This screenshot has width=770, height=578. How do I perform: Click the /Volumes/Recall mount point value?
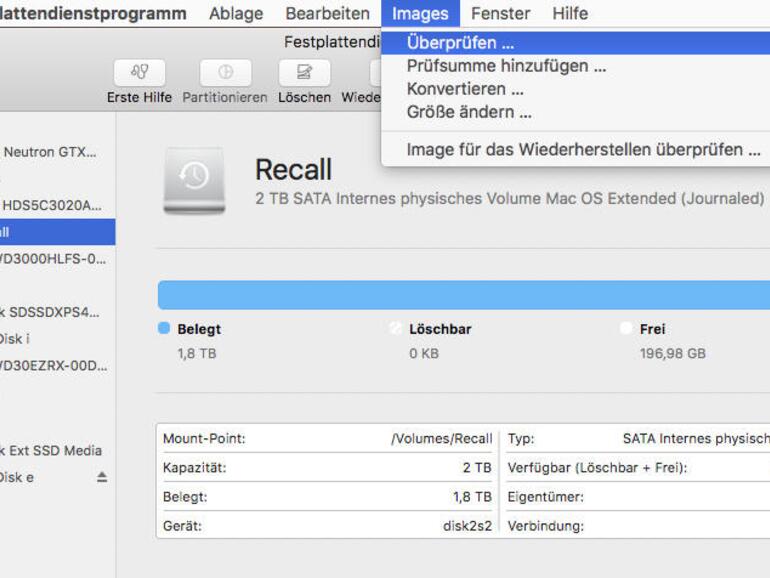pos(441,439)
